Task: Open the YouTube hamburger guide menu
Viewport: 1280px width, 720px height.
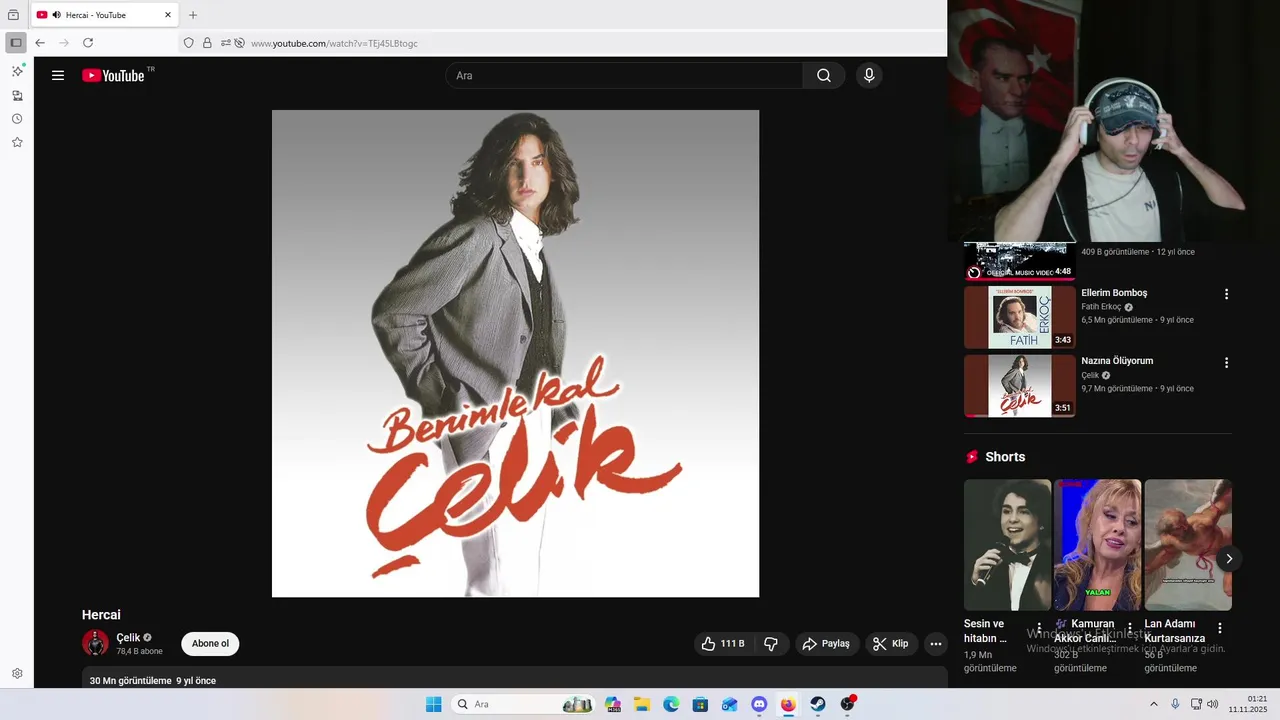Action: tap(58, 75)
